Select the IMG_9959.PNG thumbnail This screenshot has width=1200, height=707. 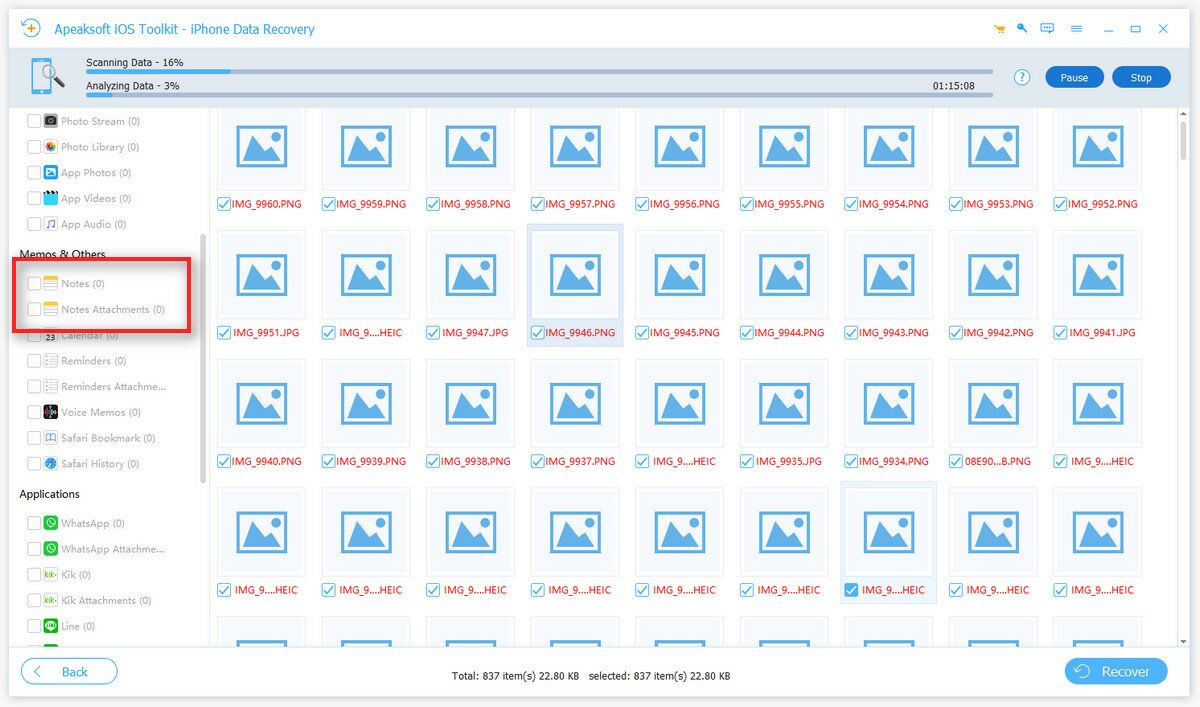click(x=366, y=147)
